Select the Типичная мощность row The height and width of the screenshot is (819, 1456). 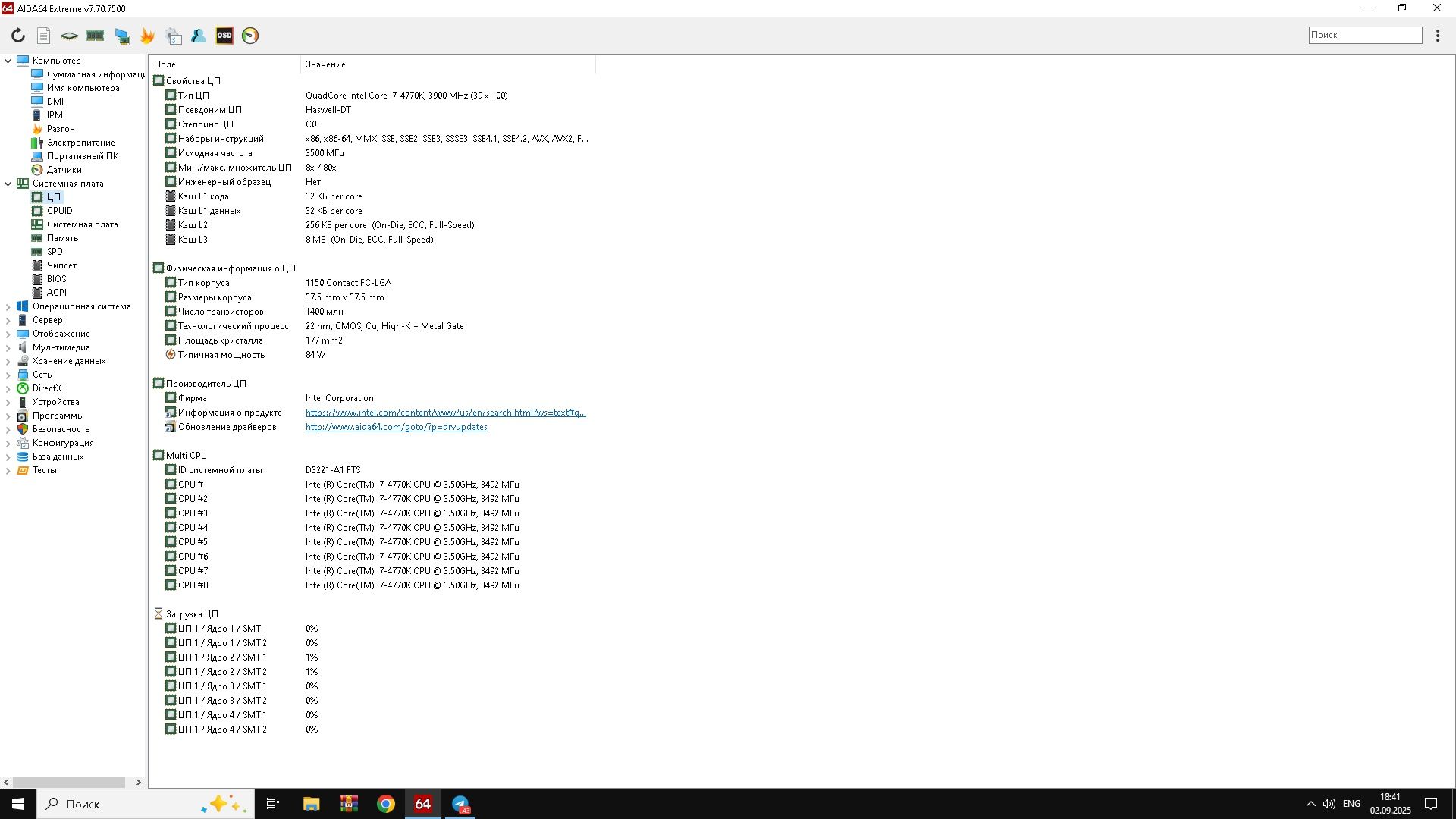coord(372,355)
